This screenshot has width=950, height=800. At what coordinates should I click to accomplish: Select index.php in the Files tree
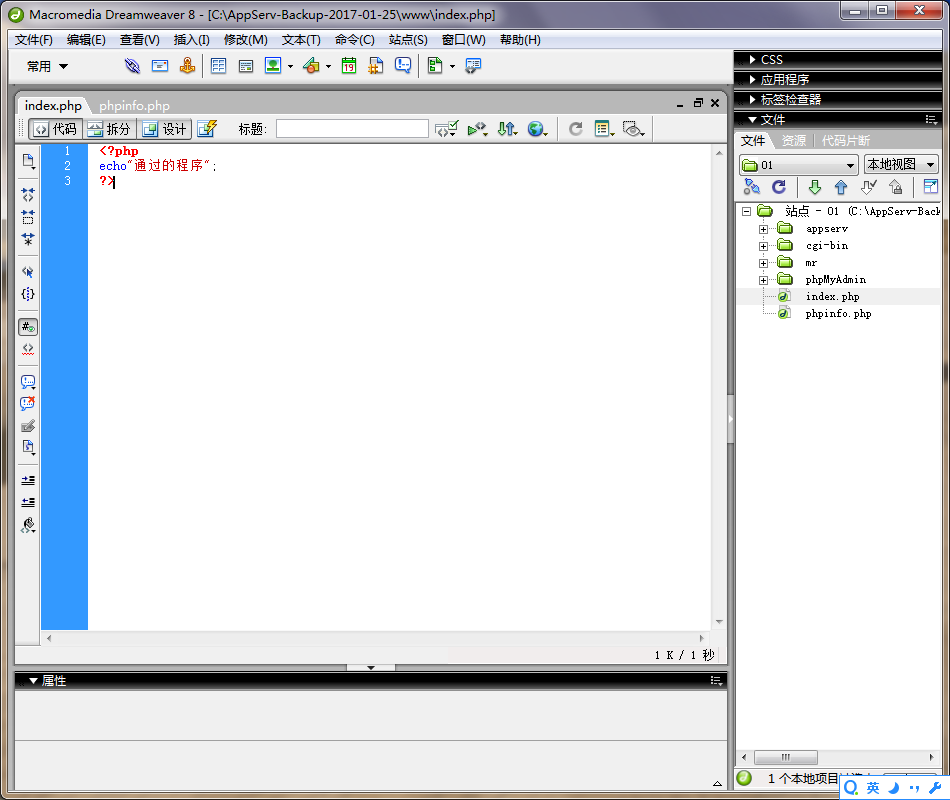coord(832,296)
